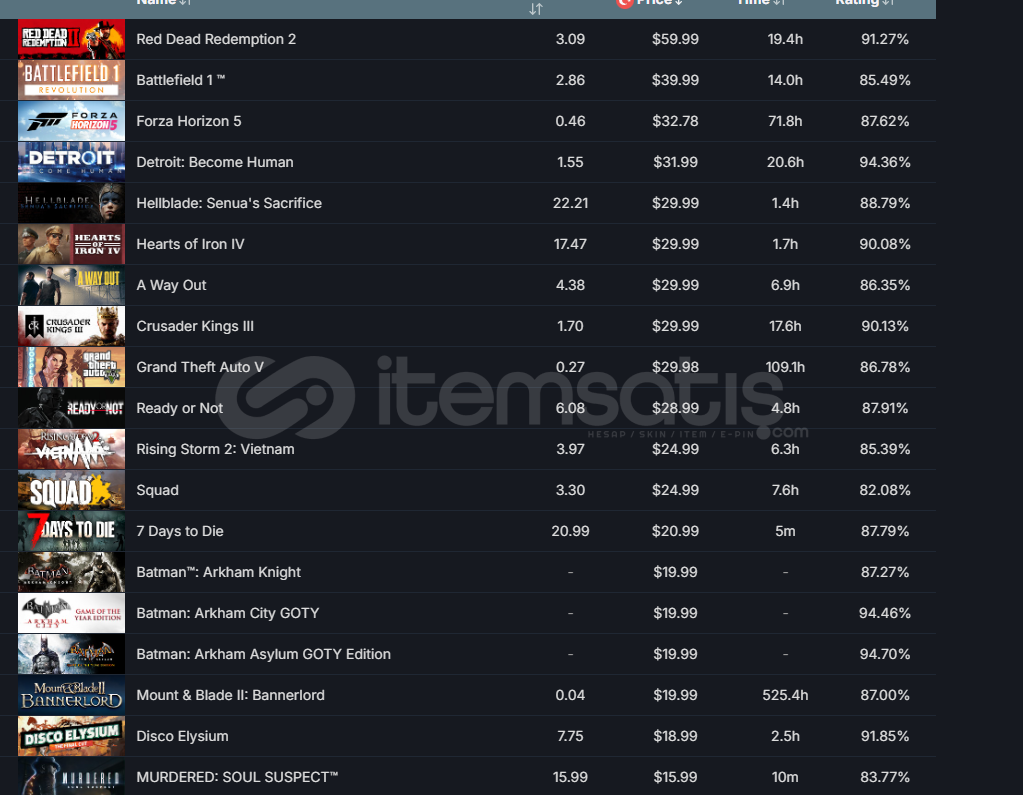
Task: Select "Hellblade: Senua's Sacrifice" title
Action: click(229, 203)
